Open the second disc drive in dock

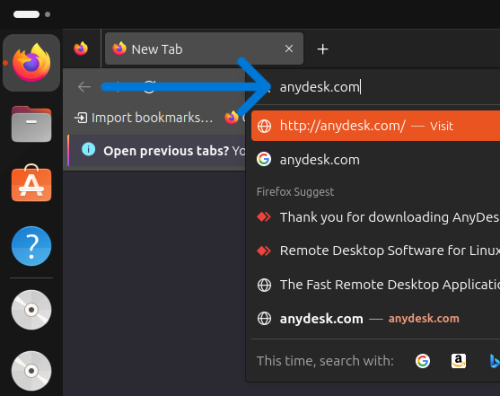click(31, 371)
